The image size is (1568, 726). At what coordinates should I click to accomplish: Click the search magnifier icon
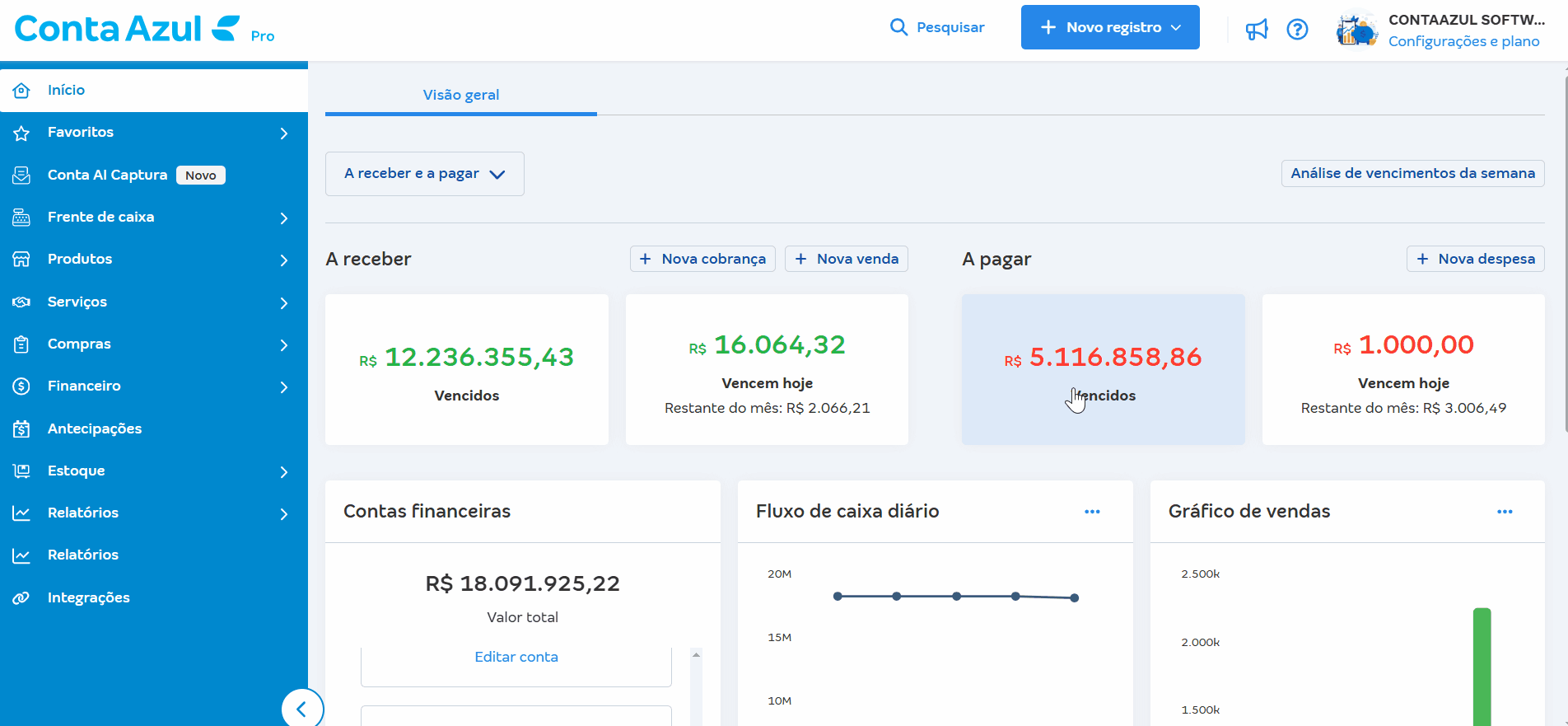click(898, 27)
